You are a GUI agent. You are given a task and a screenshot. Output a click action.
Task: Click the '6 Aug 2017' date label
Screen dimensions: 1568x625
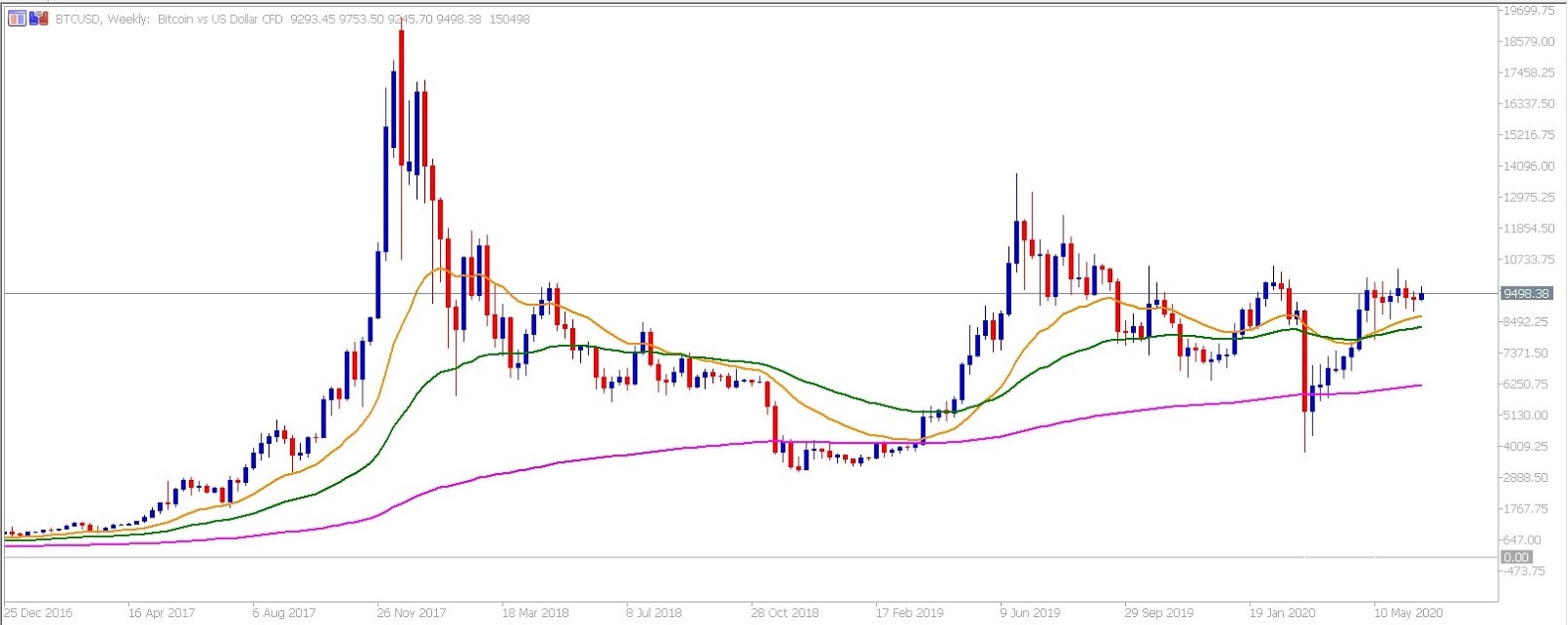tap(284, 613)
